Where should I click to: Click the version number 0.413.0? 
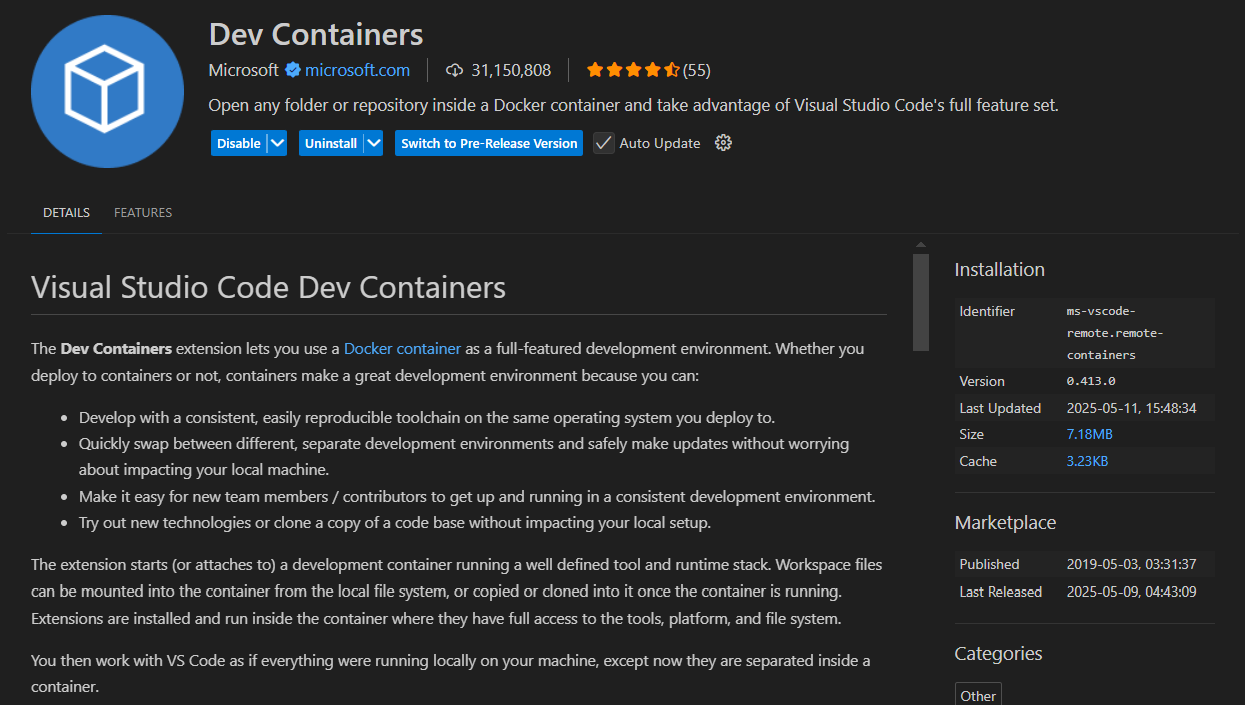pyautogui.click(x=1091, y=381)
